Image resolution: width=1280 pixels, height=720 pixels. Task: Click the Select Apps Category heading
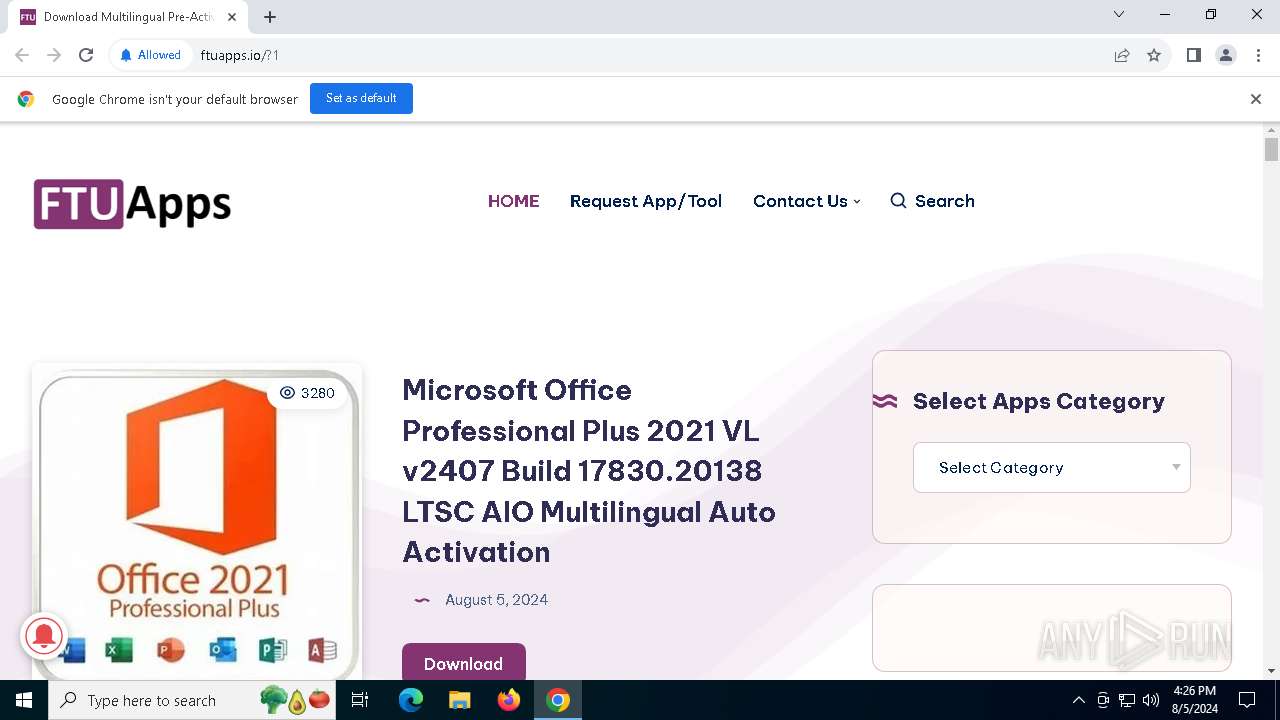pos(1038,401)
